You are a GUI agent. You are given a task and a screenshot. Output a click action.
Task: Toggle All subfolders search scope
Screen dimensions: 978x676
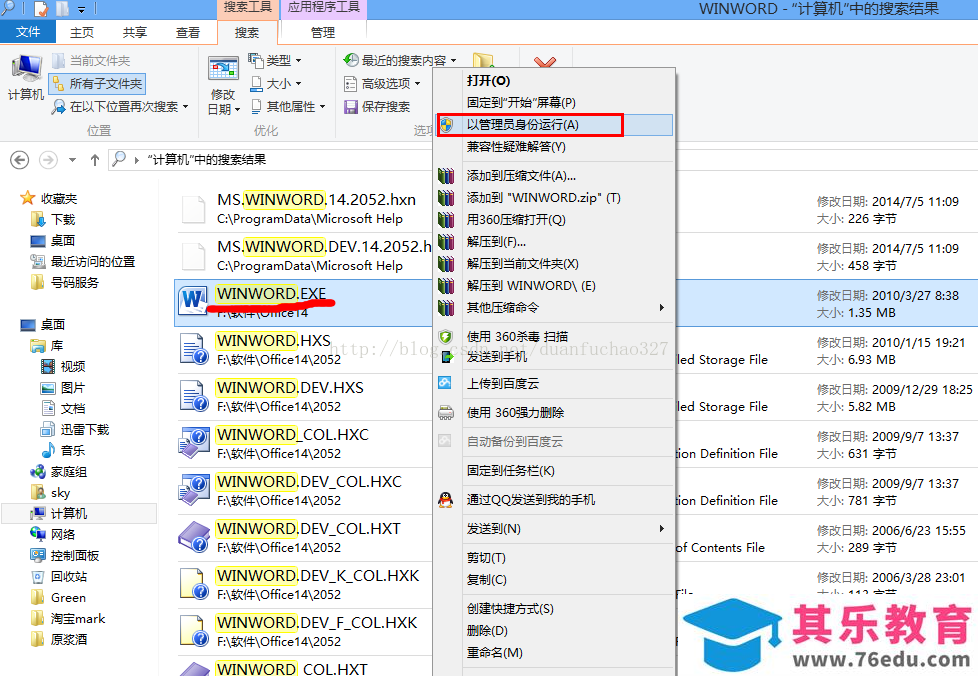(97, 84)
